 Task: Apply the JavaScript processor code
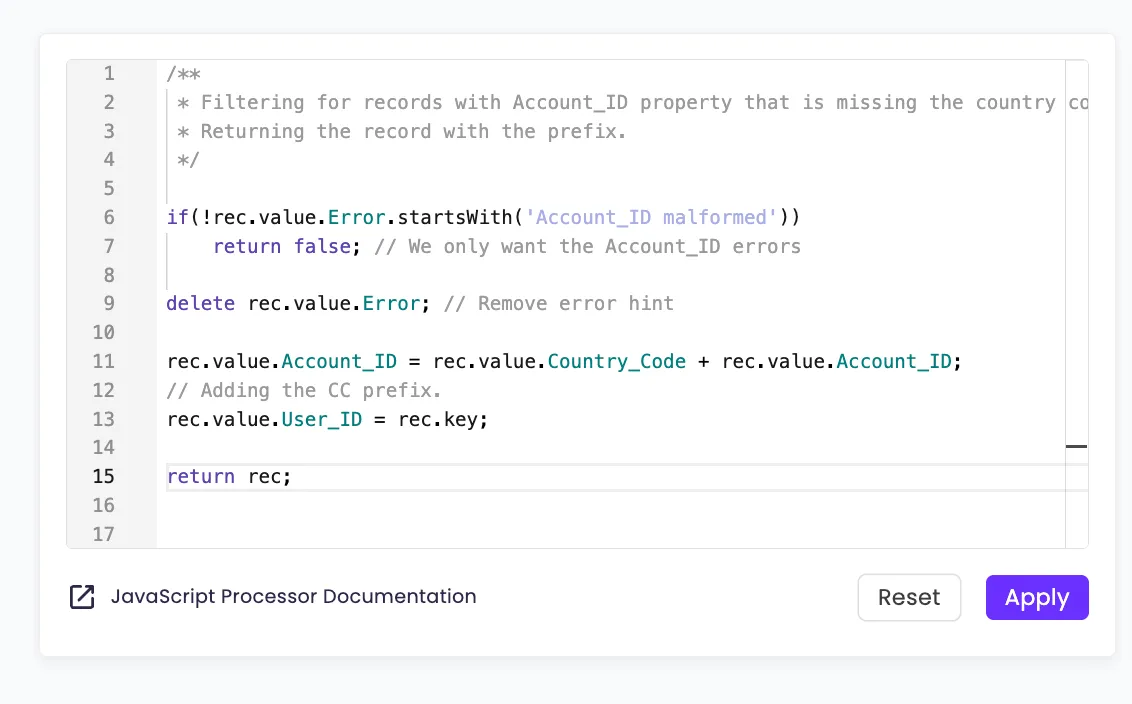[x=1036, y=598]
